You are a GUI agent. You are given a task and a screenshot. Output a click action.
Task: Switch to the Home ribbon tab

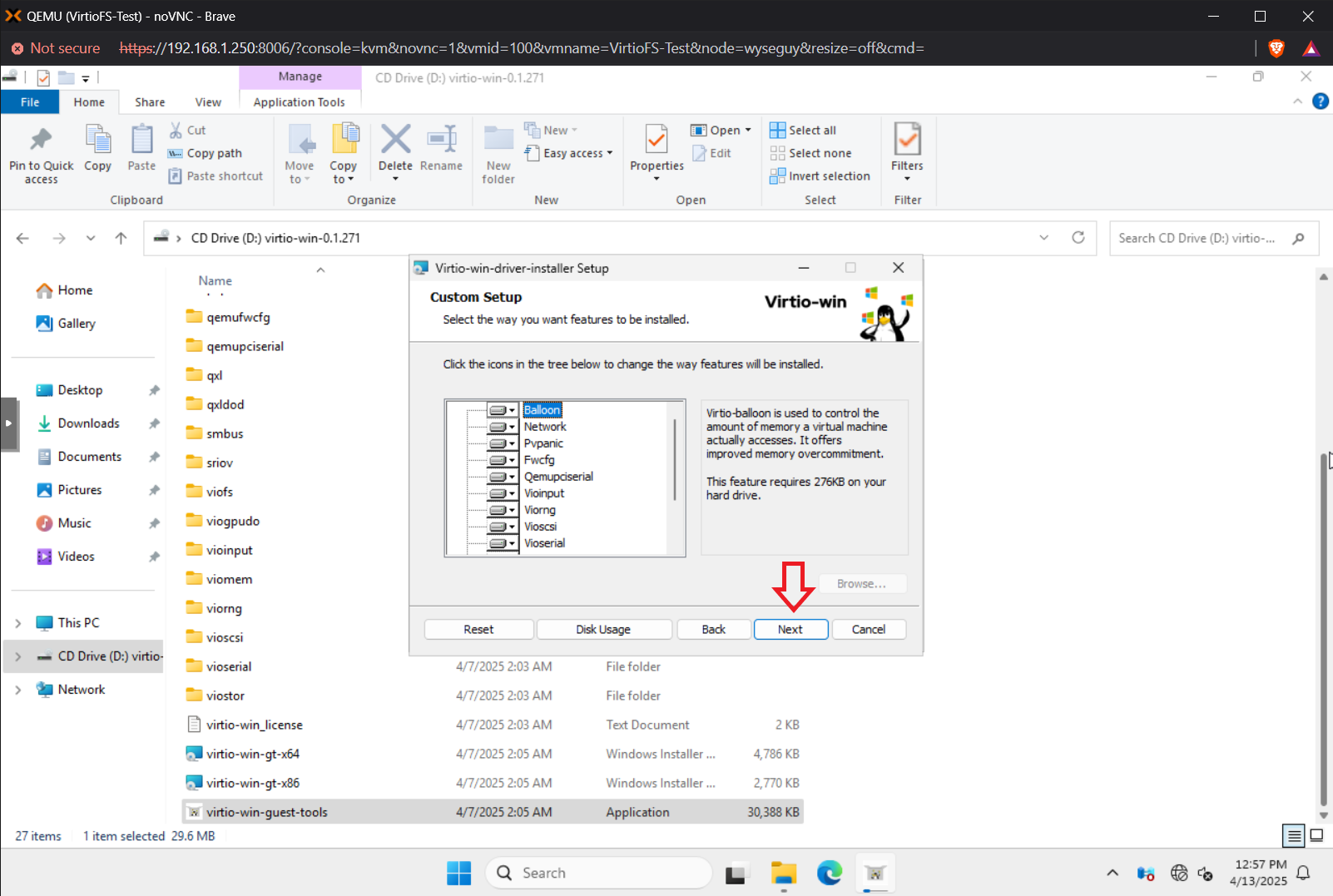click(89, 101)
